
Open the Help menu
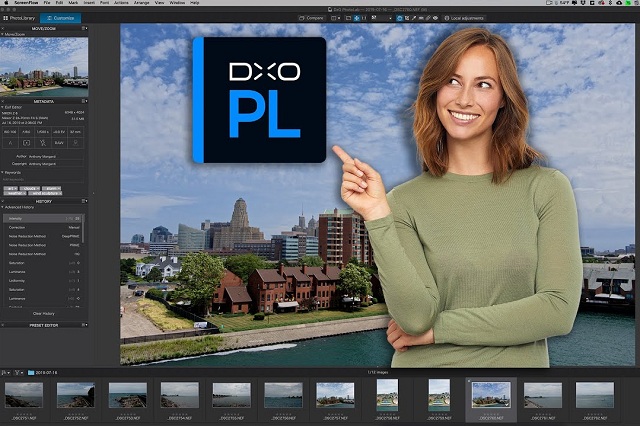tap(195, 2)
